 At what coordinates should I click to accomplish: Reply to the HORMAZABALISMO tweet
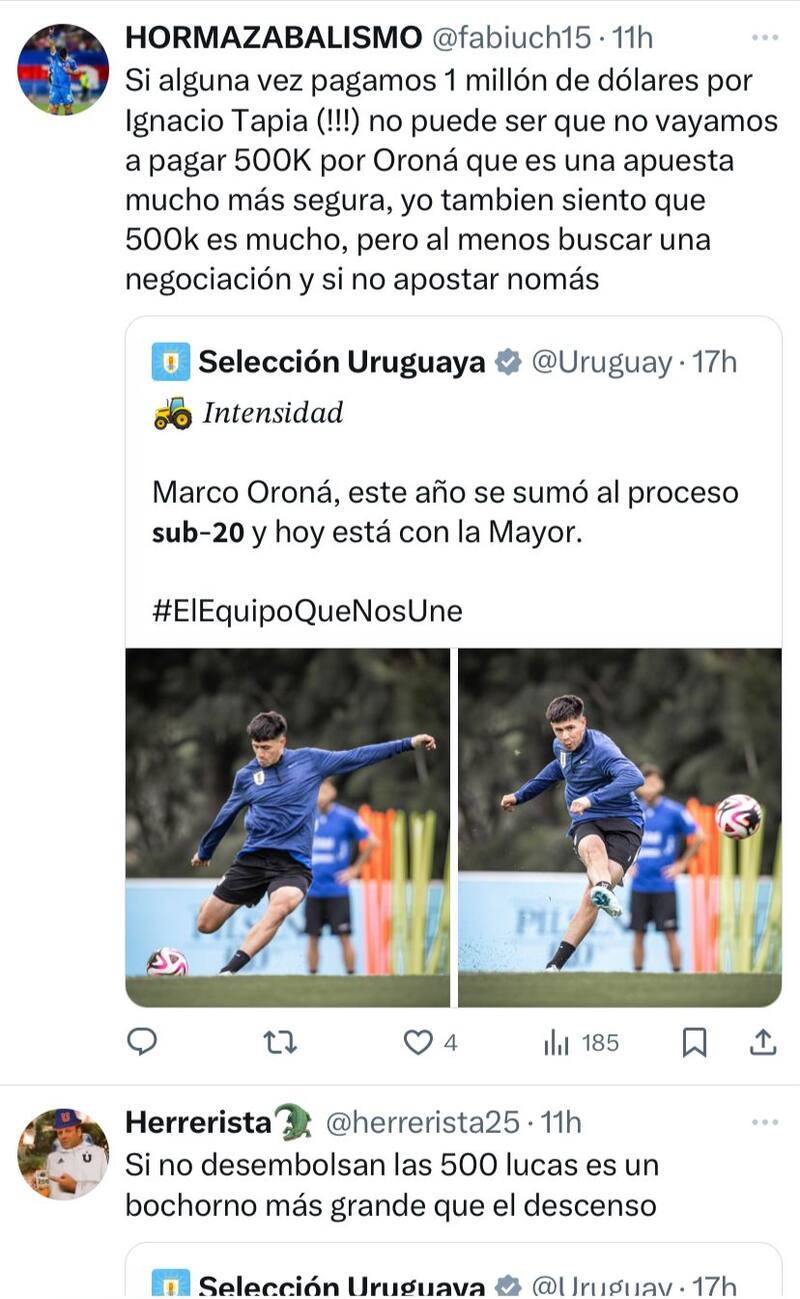143,1042
